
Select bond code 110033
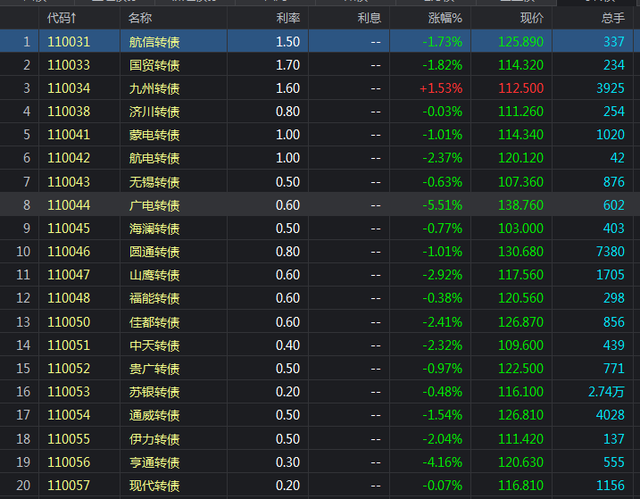[x=69, y=65]
